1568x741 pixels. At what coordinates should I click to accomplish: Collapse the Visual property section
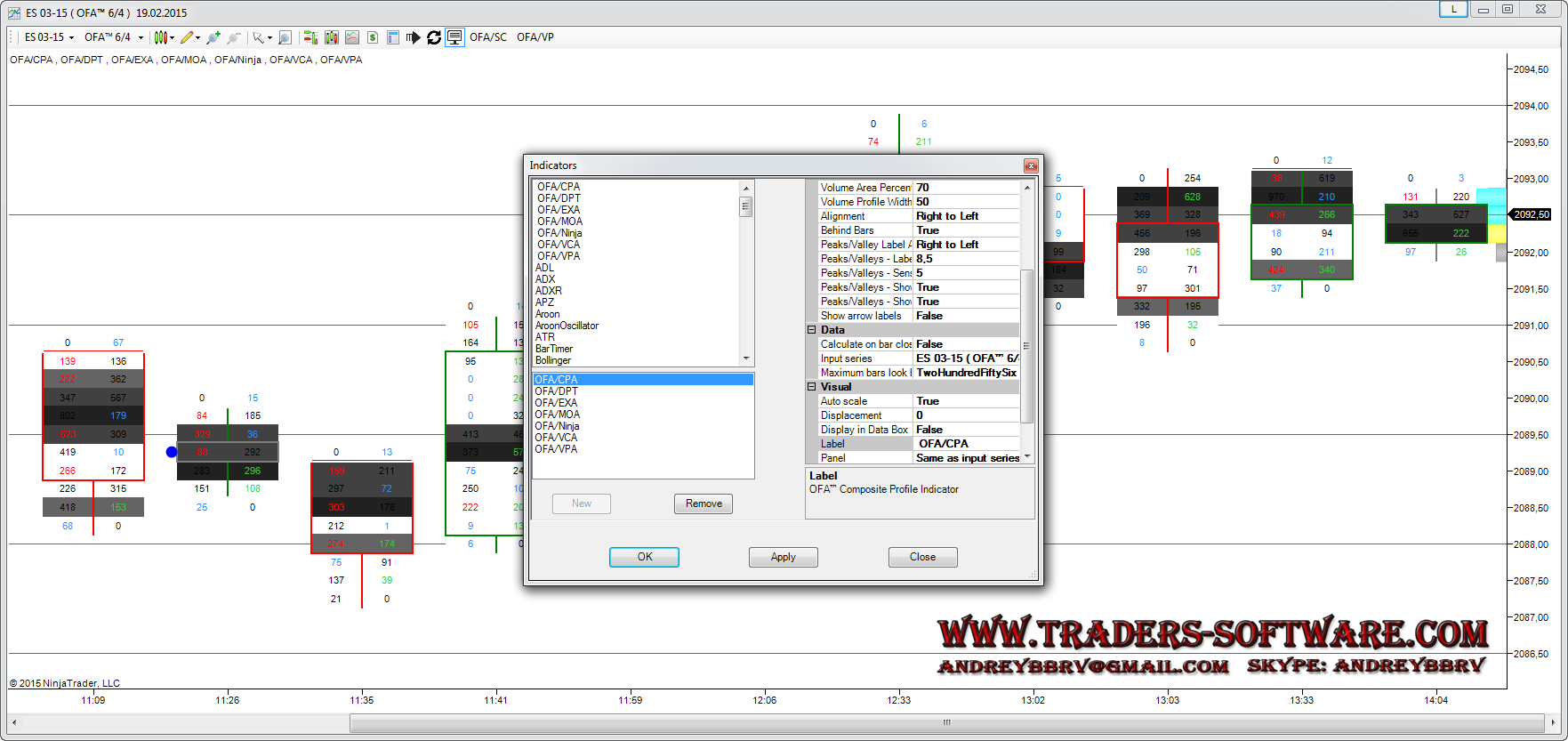click(811, 387)
